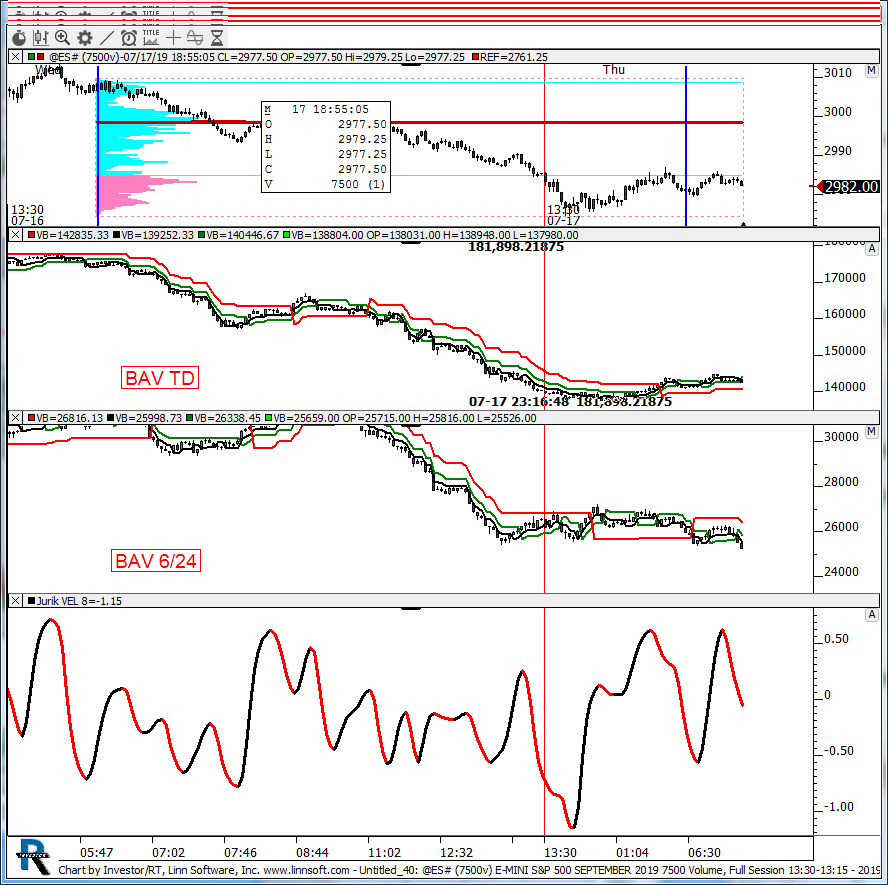Viewport: 888px width, 885px height.
Task: Click the 3010 price scale label
Action: [838, 72]
